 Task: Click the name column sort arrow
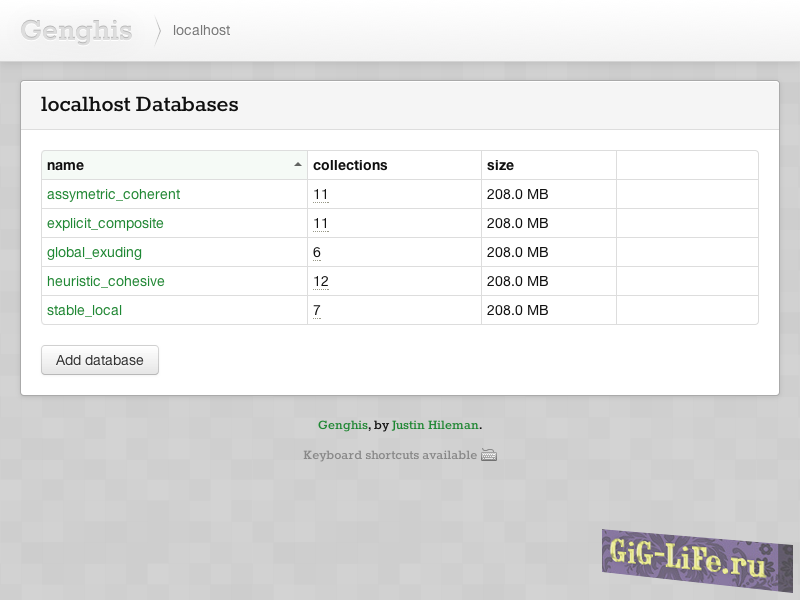[297, 165]
